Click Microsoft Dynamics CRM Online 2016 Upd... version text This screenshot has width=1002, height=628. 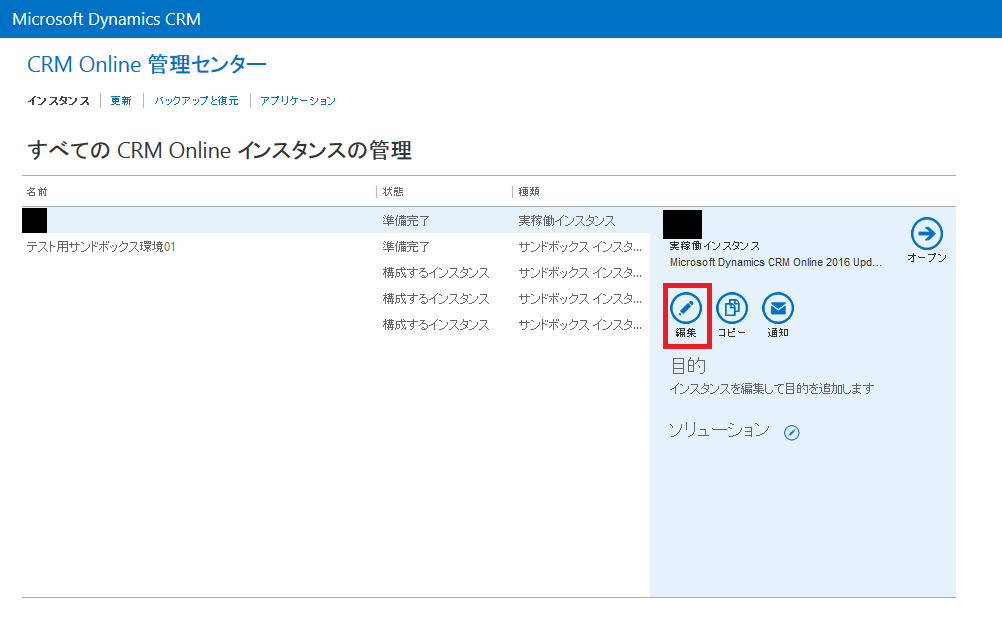pyautogui.click(x=776, y=263)
